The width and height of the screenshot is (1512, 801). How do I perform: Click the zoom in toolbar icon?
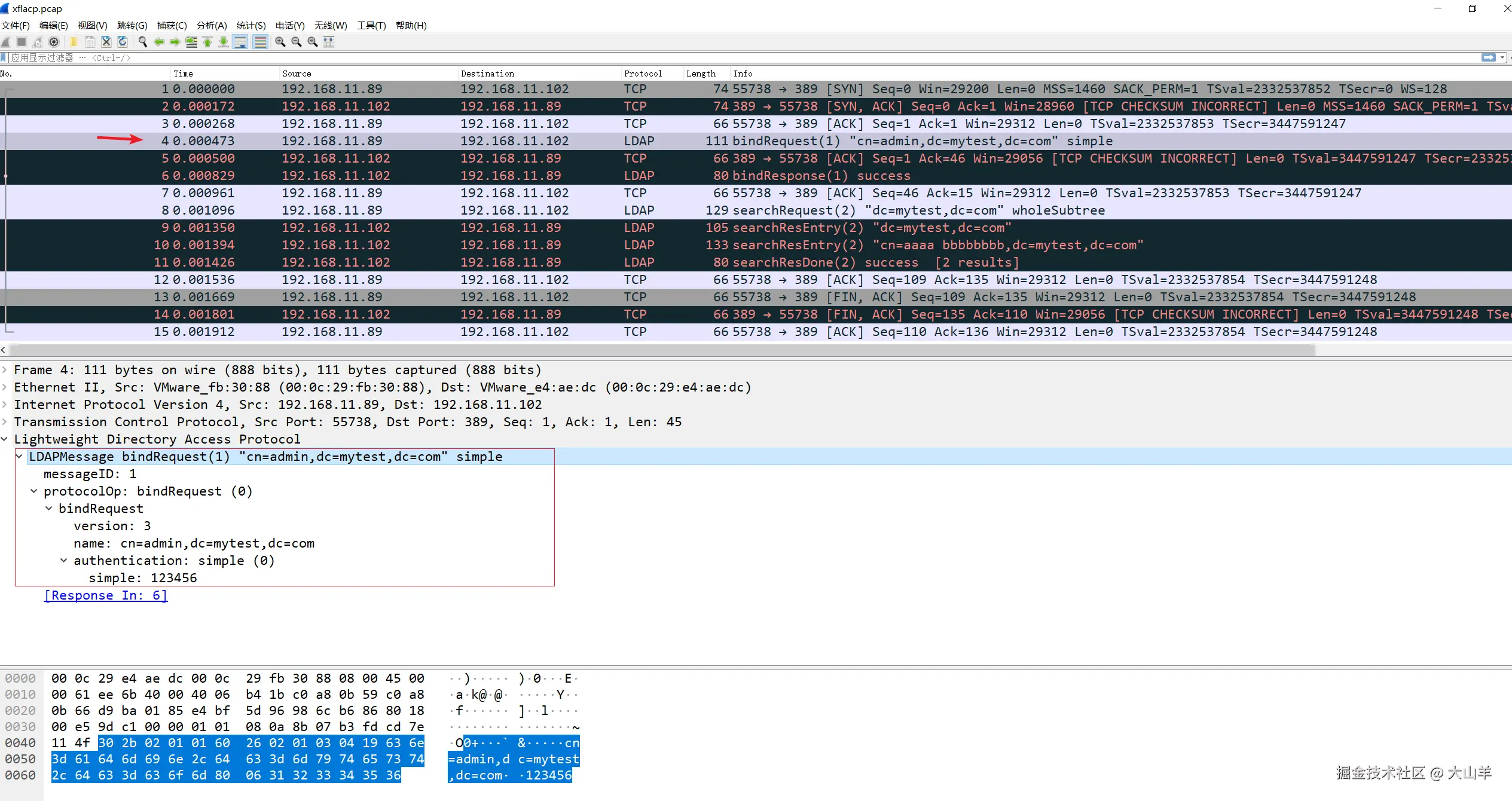pyautogui.click(x=280, y=42)
